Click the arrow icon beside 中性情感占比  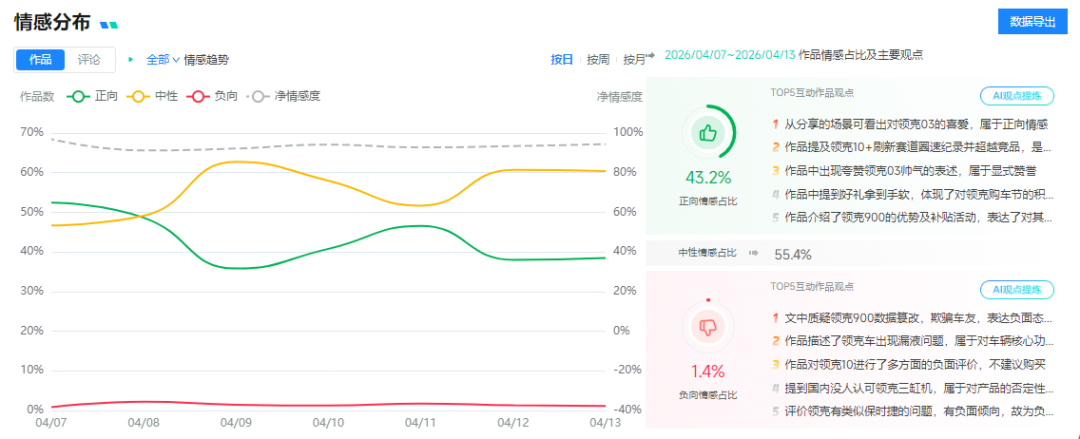pos(753,254)
